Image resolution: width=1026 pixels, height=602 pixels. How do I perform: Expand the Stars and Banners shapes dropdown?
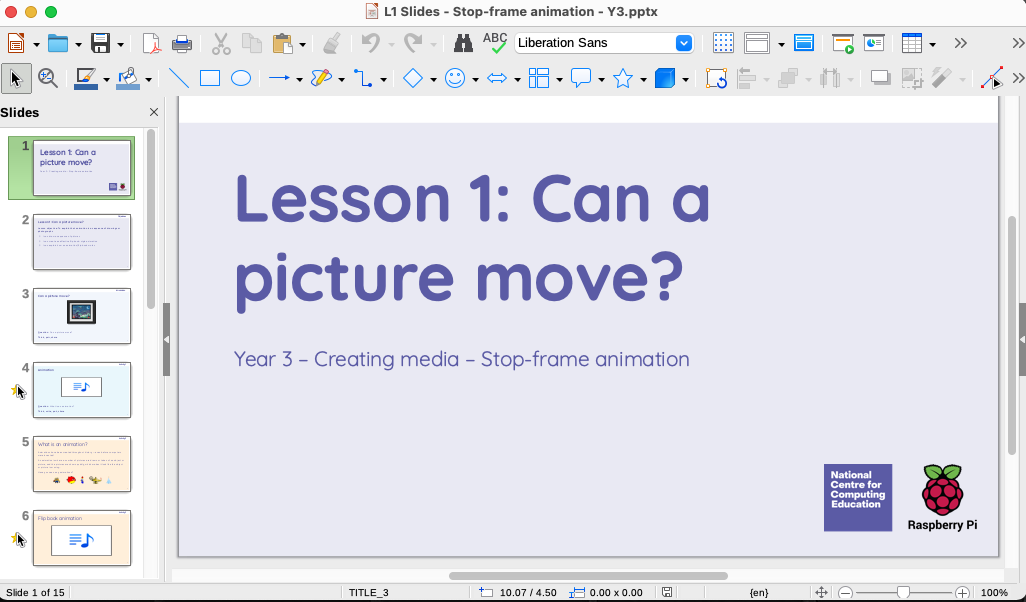tap(644, 79)
